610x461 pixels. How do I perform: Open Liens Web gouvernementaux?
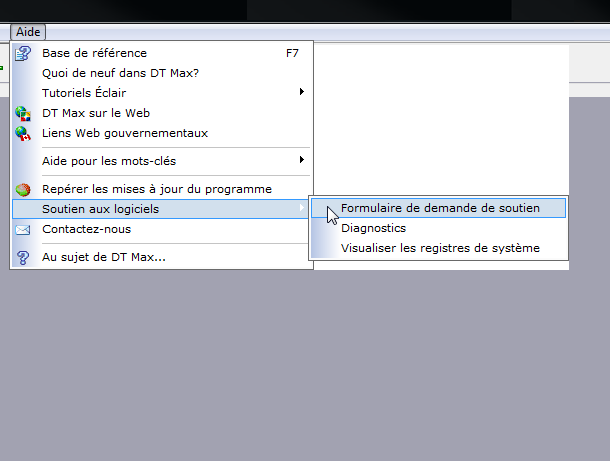(161, 133)
